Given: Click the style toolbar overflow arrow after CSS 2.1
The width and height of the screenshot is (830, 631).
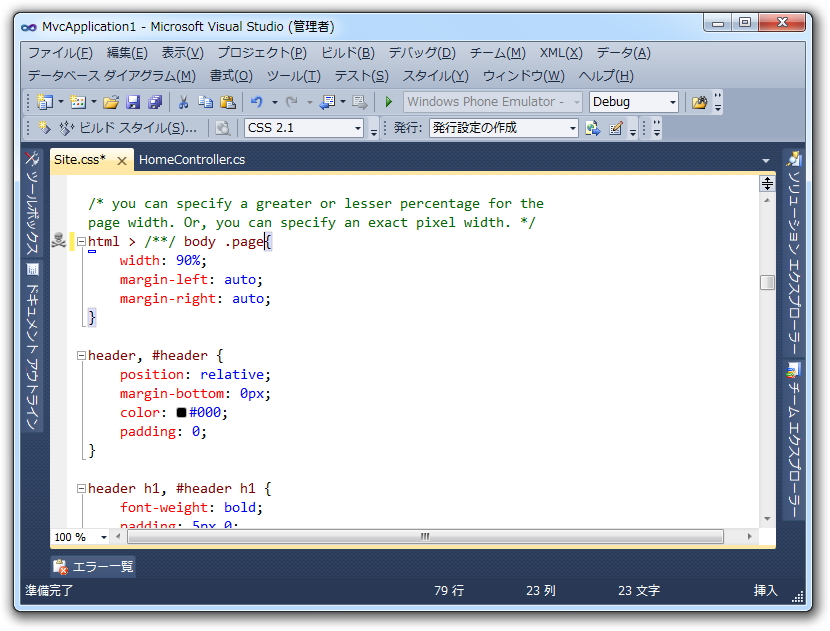Looking at the screenshot, I should [x=374, y=129].
